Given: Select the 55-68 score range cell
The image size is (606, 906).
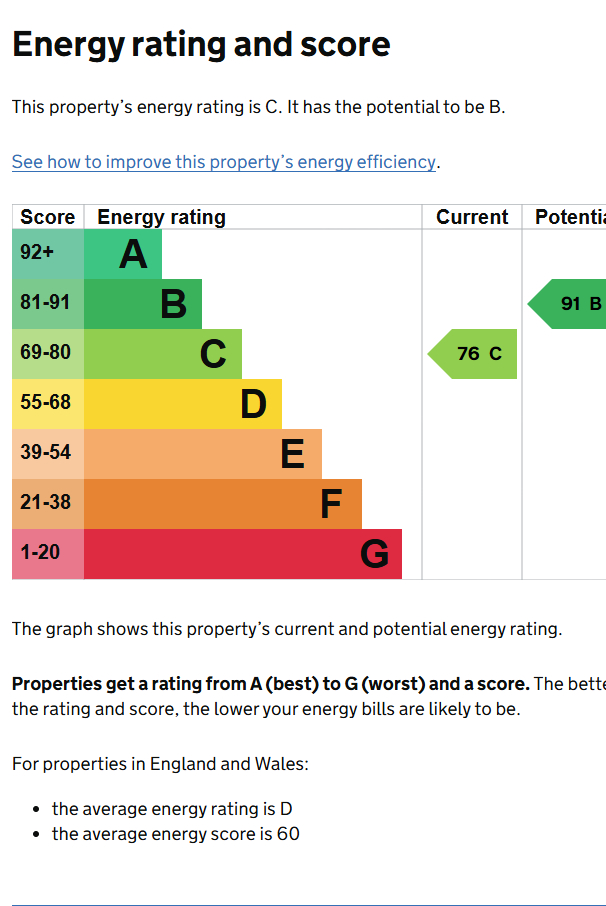Looking at the screenshot, I should tap(48, 404).
